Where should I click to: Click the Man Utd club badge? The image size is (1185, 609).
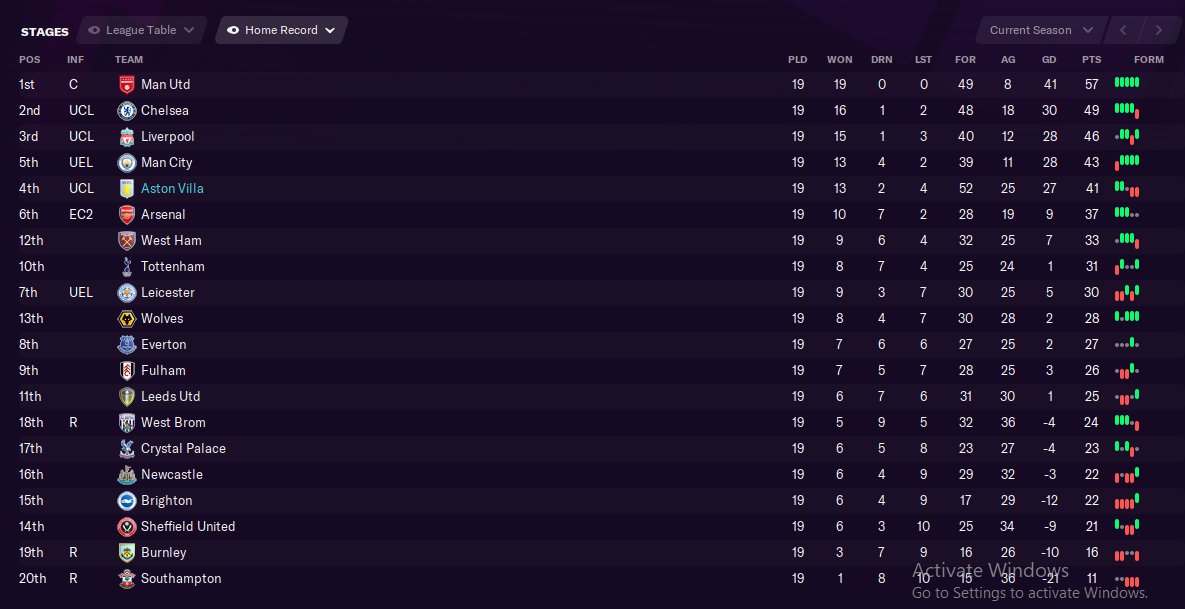127,85
